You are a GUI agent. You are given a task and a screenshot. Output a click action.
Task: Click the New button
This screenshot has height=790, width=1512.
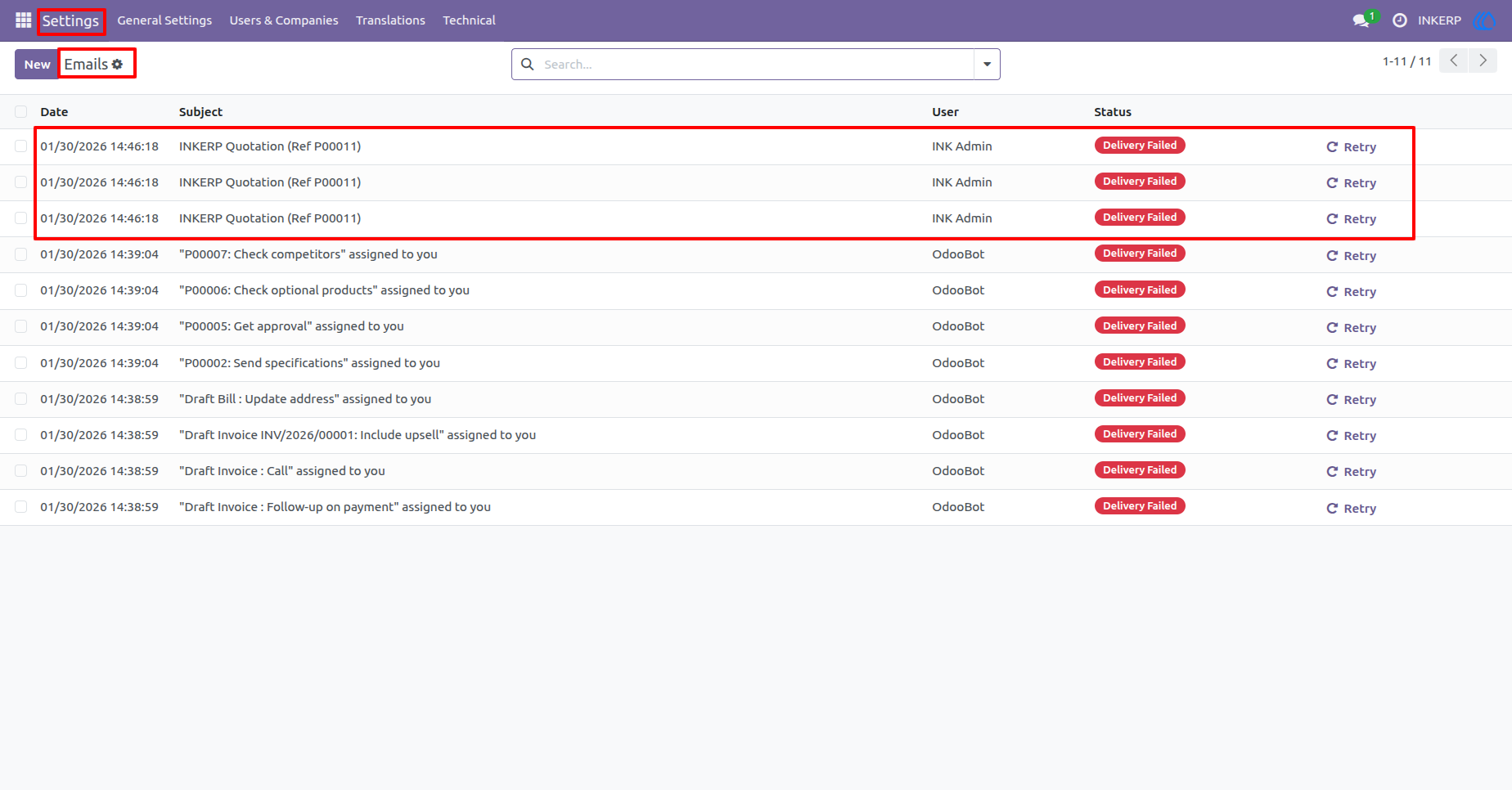tap(37, 64)
